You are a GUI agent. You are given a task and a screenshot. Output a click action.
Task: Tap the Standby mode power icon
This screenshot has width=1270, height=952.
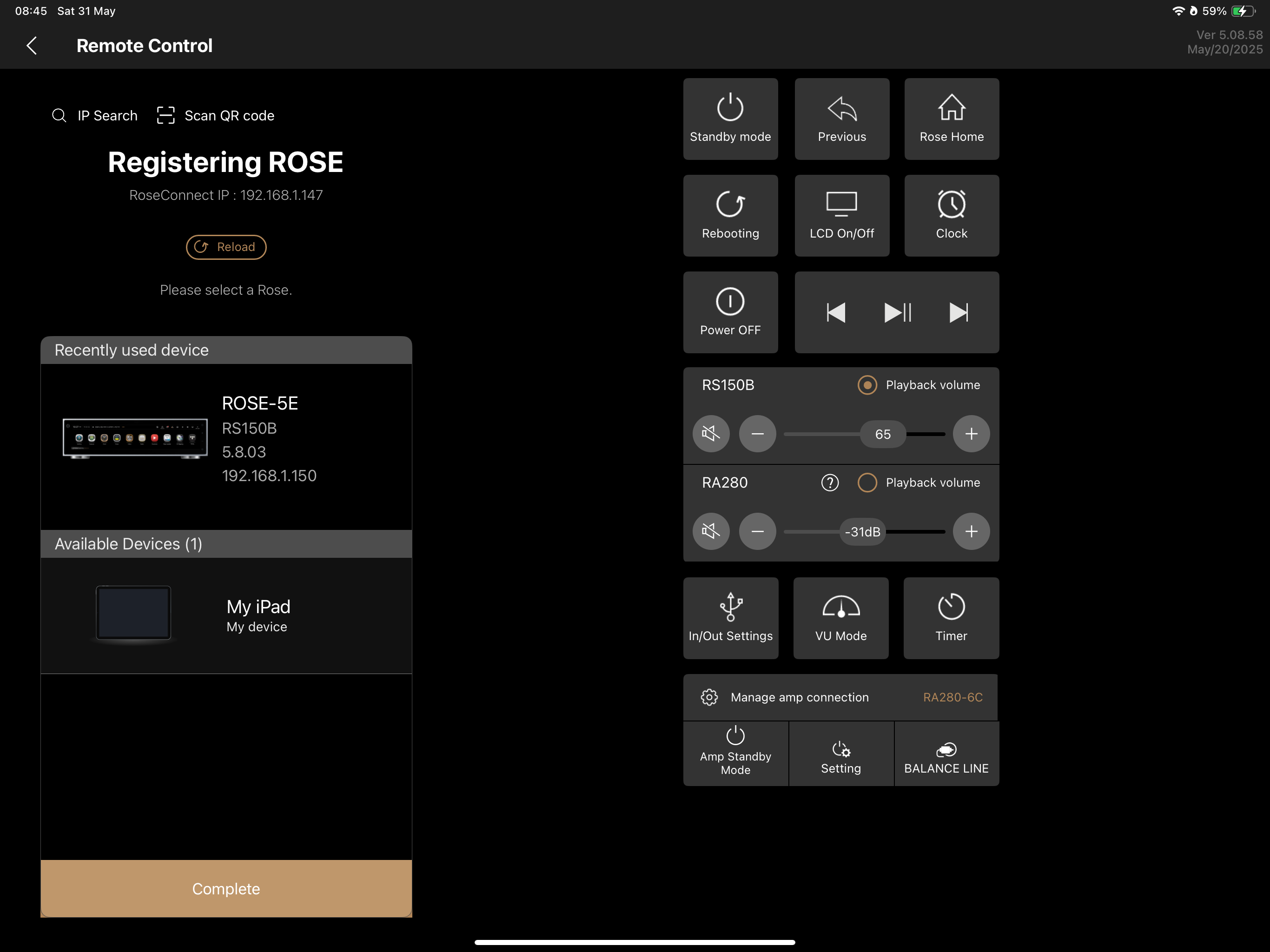click(730, 107)
